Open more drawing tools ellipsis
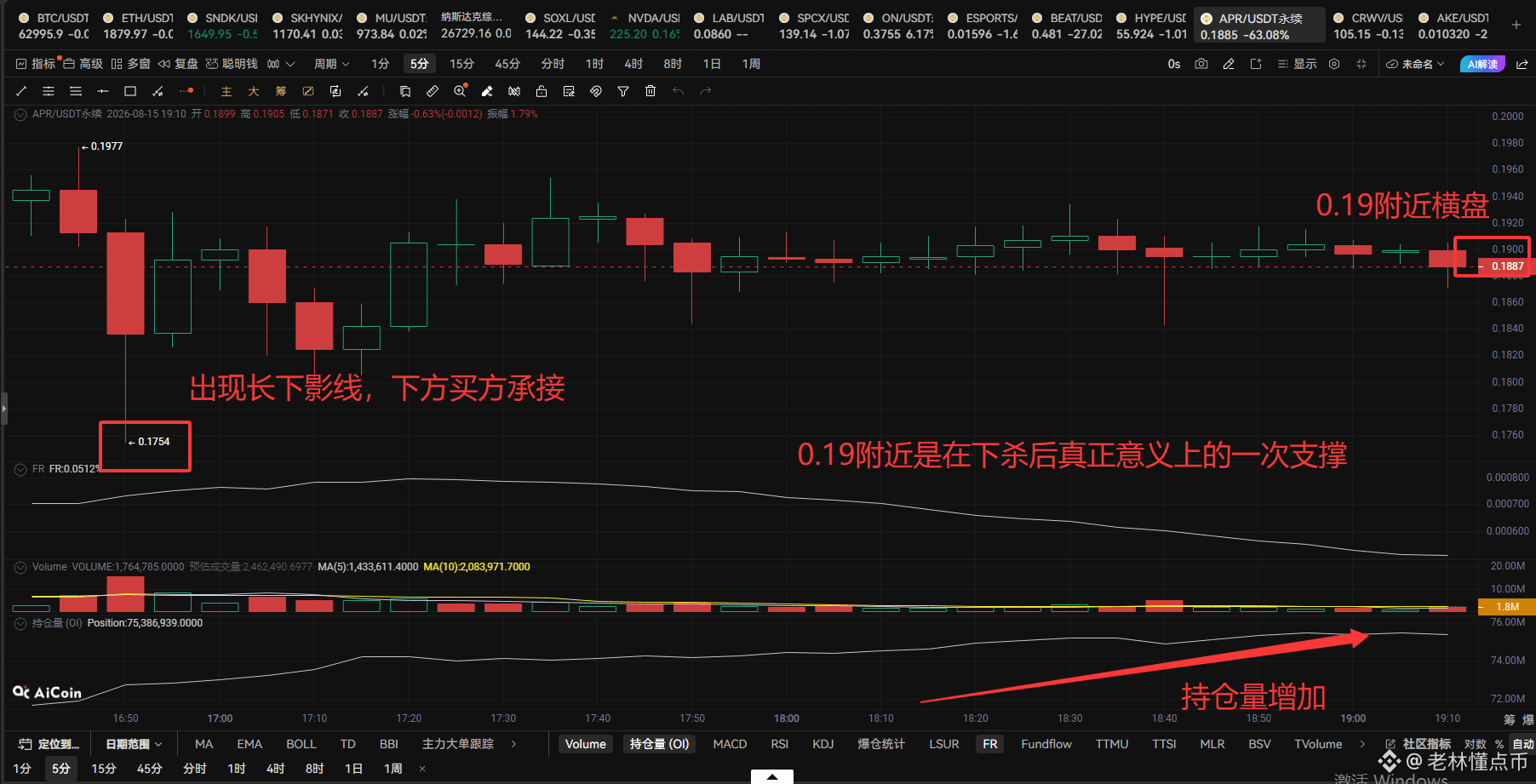Viewport: 1536px width, 784px height. point(186,91)
